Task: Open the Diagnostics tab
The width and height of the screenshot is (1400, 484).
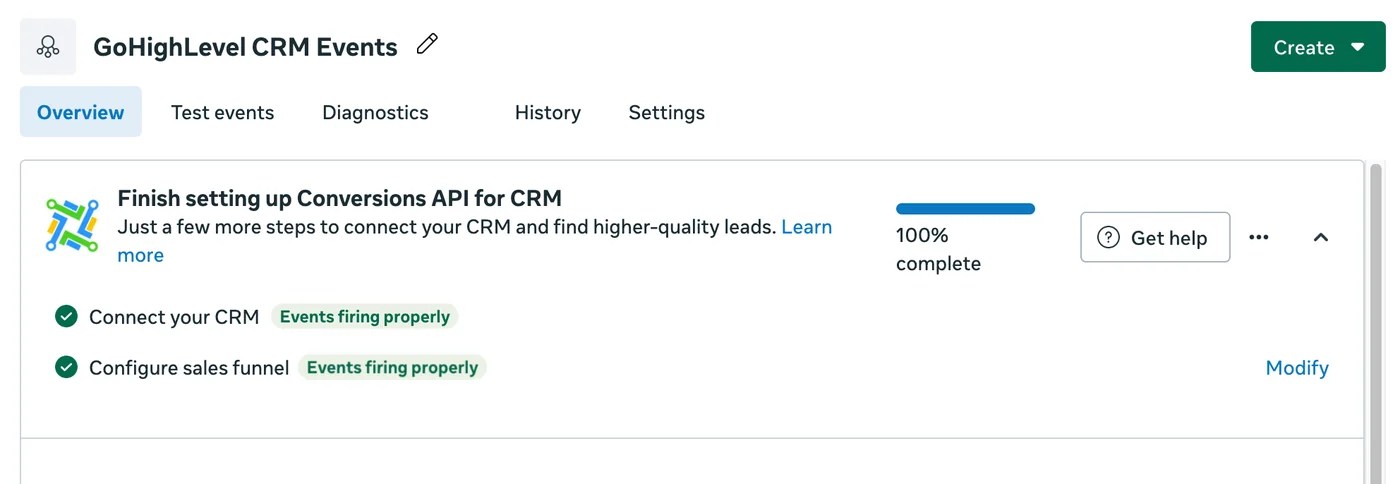Action: point(375,113)
